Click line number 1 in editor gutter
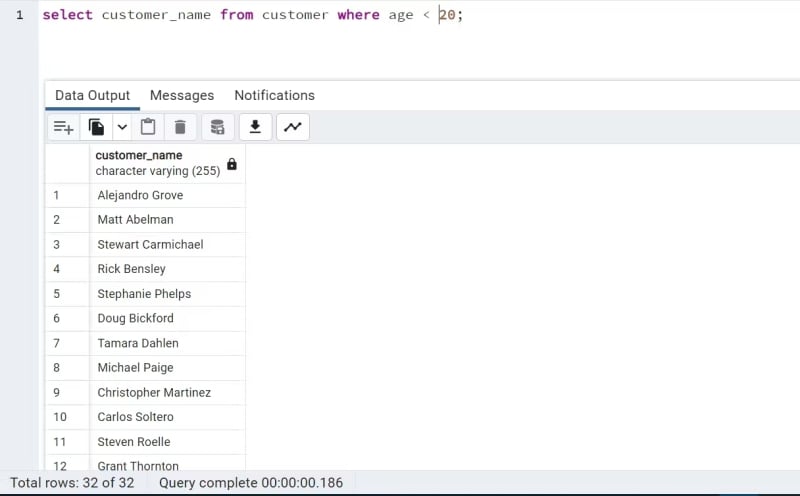The height and width of the screenshot is (496, 800). coord(19,15)
